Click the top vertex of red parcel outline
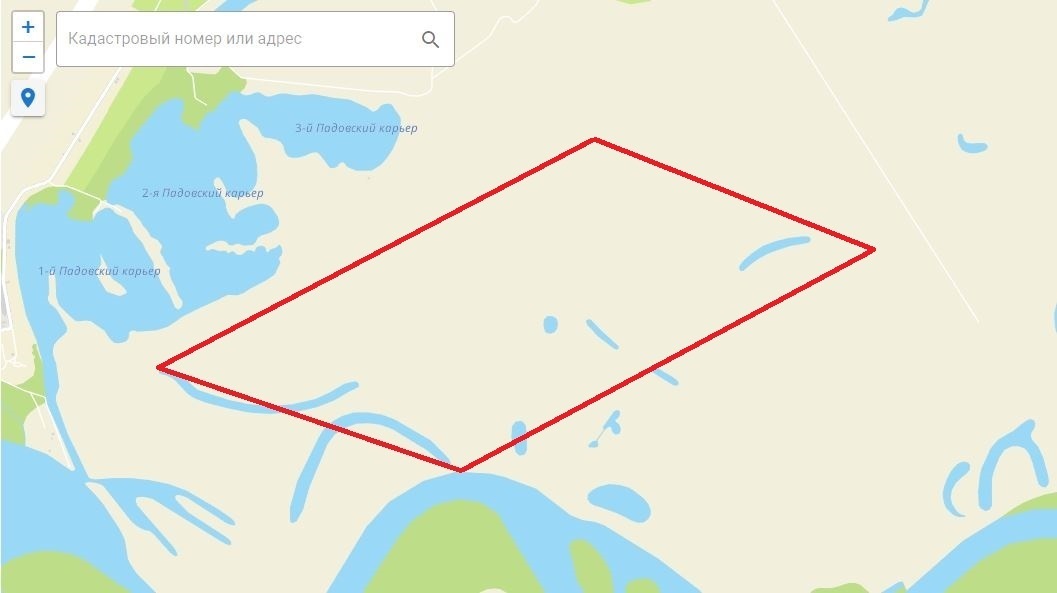This screenshot has width=1057, height=593. coord(594,139)
